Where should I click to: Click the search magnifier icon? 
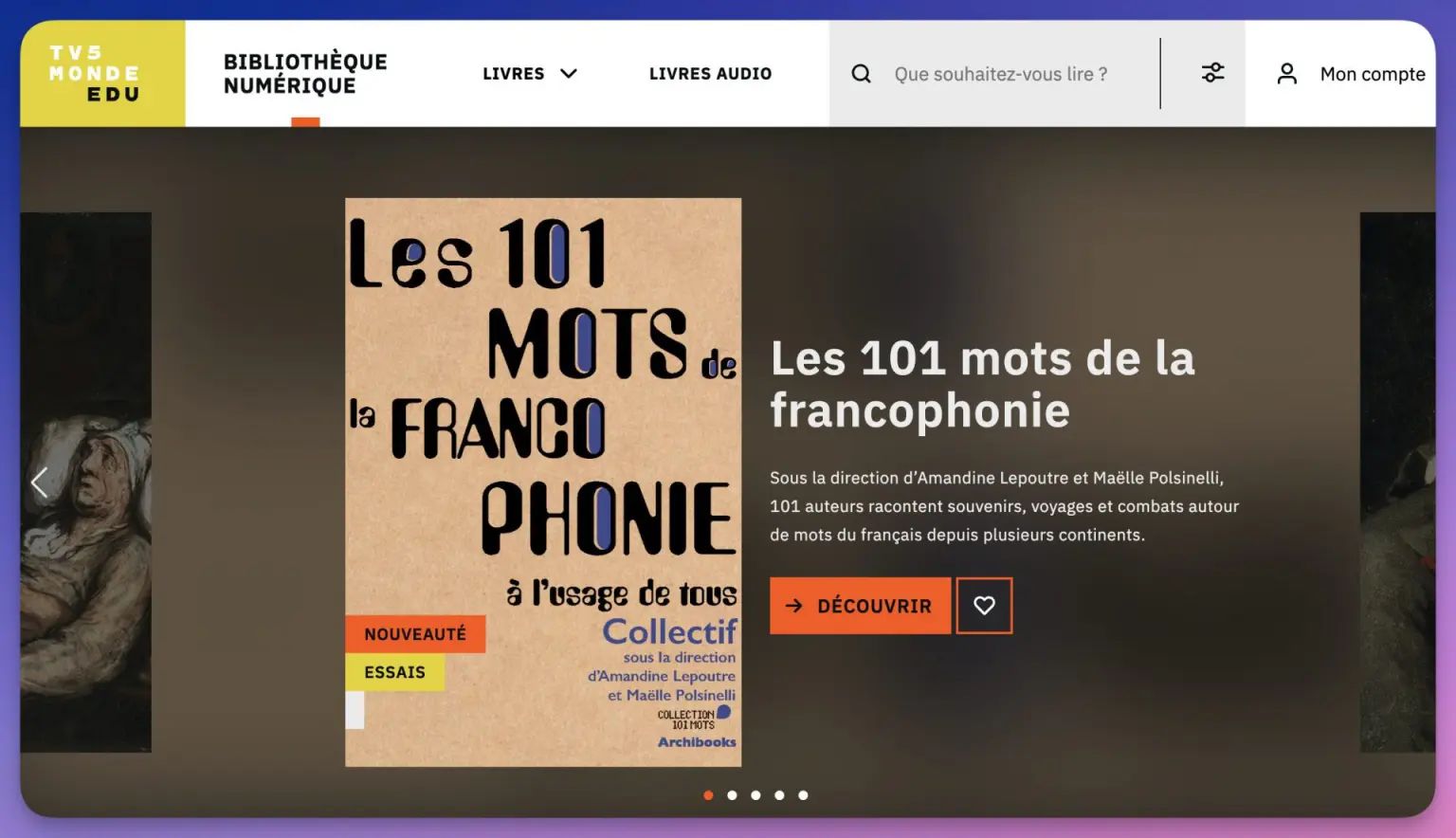point(861,73)
